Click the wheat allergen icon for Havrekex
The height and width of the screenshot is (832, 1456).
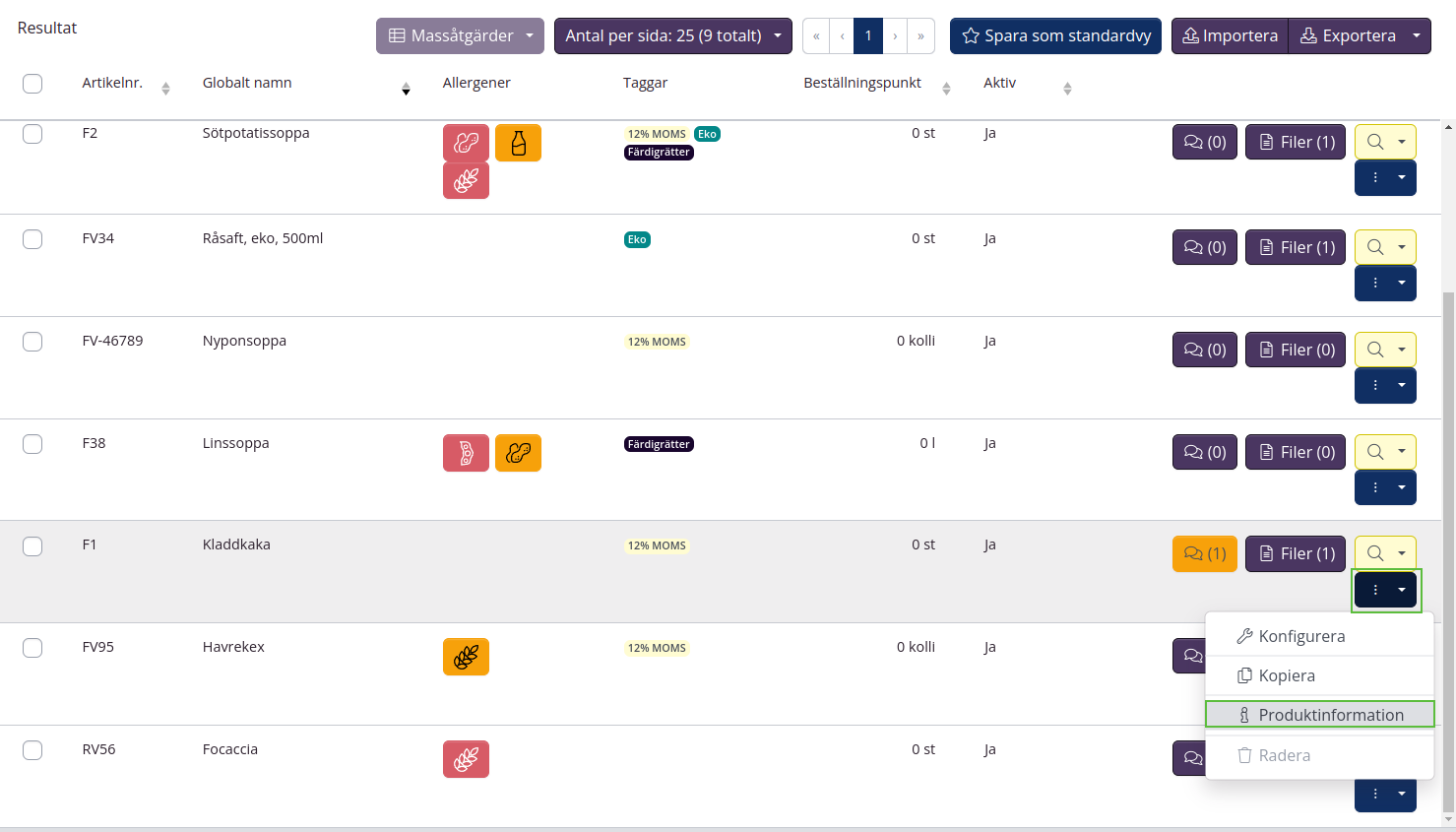click(466, 657)
